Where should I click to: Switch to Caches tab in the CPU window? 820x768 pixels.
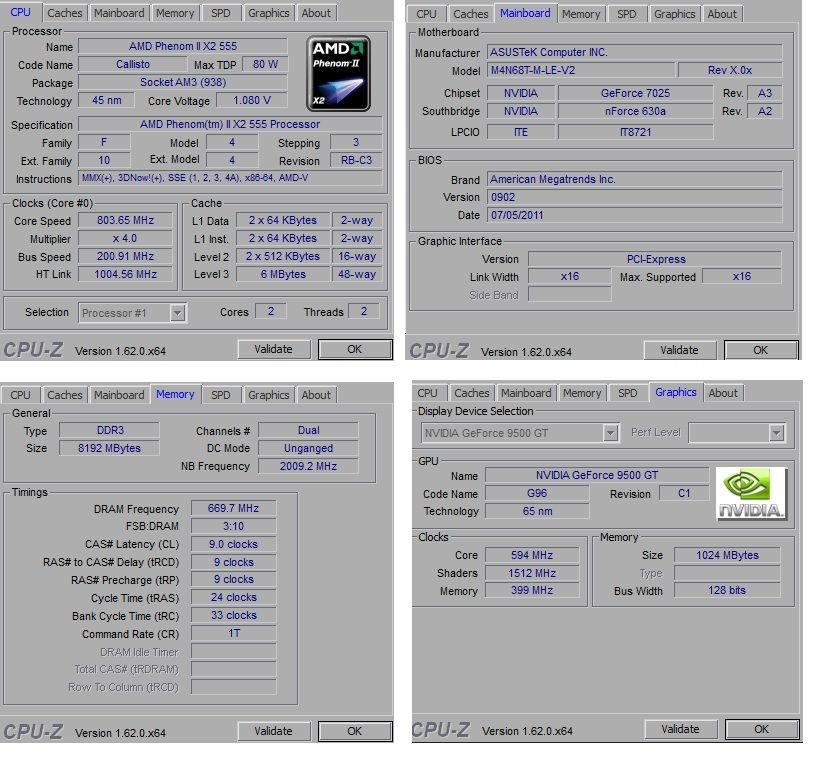65,13
